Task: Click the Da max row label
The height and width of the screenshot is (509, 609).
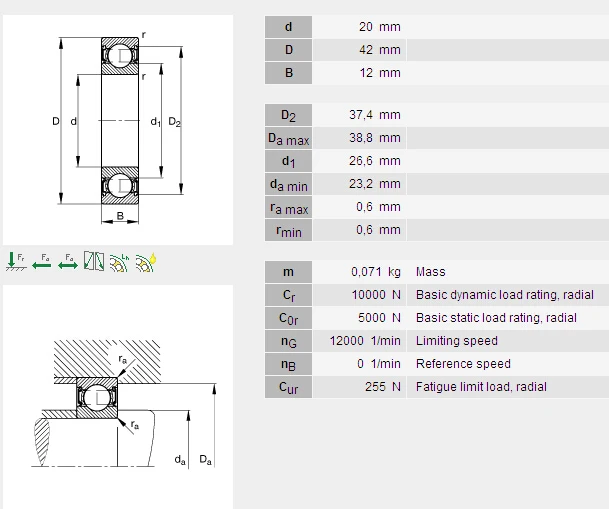Action: (288, 138)
